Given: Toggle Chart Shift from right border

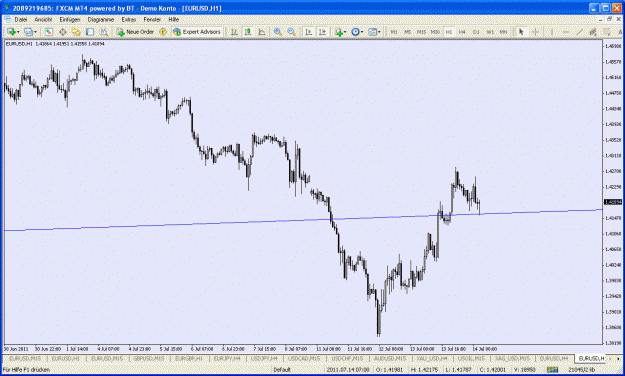Looking at the screenshot, I should (322, 32).
